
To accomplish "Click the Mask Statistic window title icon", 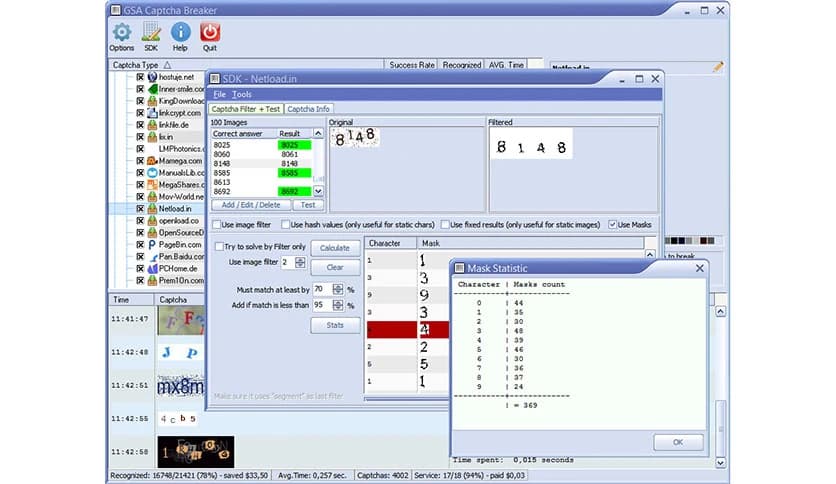I will [460, 268].
